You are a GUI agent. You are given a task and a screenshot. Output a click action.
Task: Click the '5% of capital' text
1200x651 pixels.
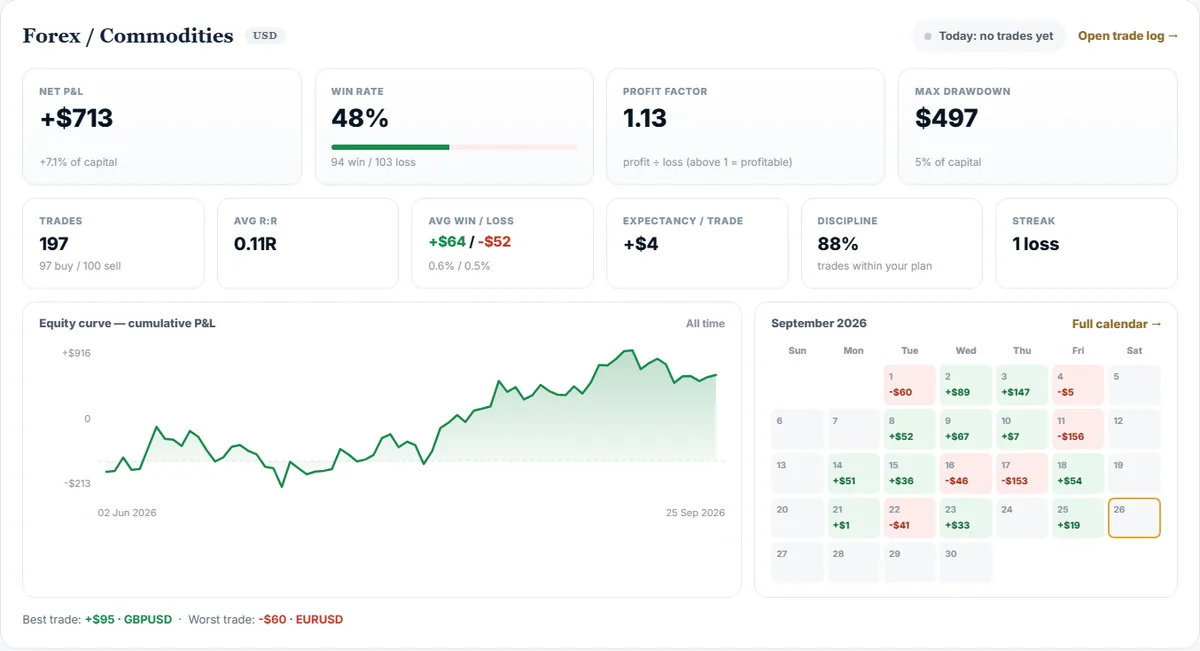(948, 162)
